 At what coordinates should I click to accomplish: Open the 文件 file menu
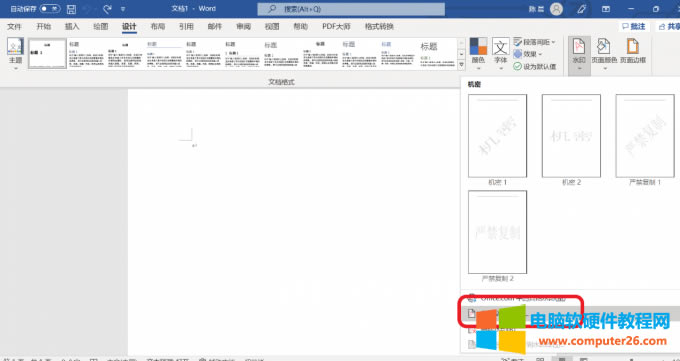point(14,26)
